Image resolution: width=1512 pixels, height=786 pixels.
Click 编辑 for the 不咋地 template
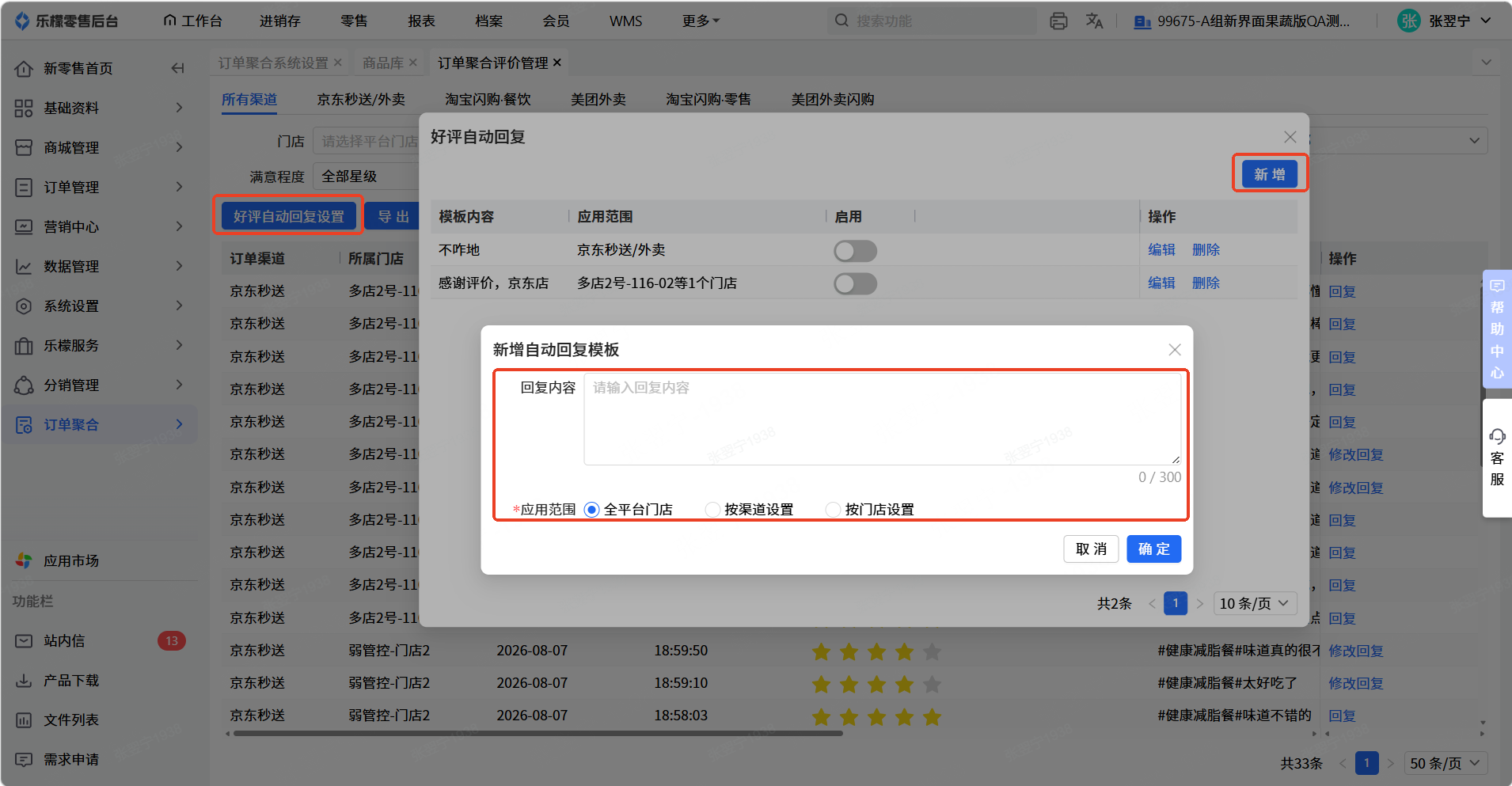[1161, 250]
